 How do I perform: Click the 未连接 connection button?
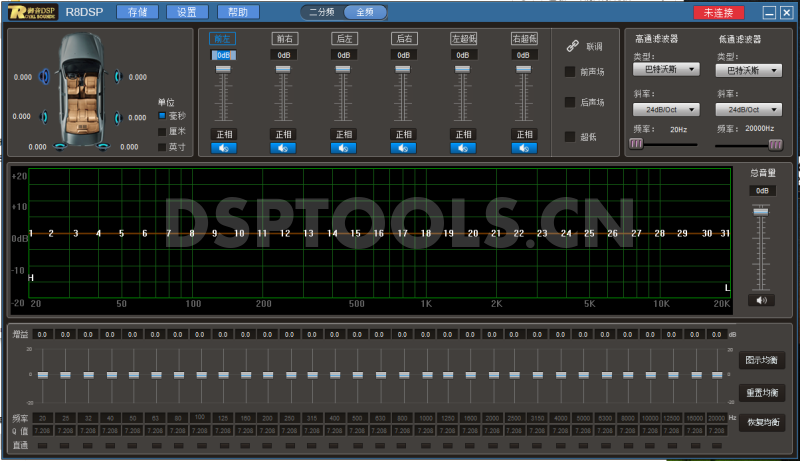[x=718, y=13]
